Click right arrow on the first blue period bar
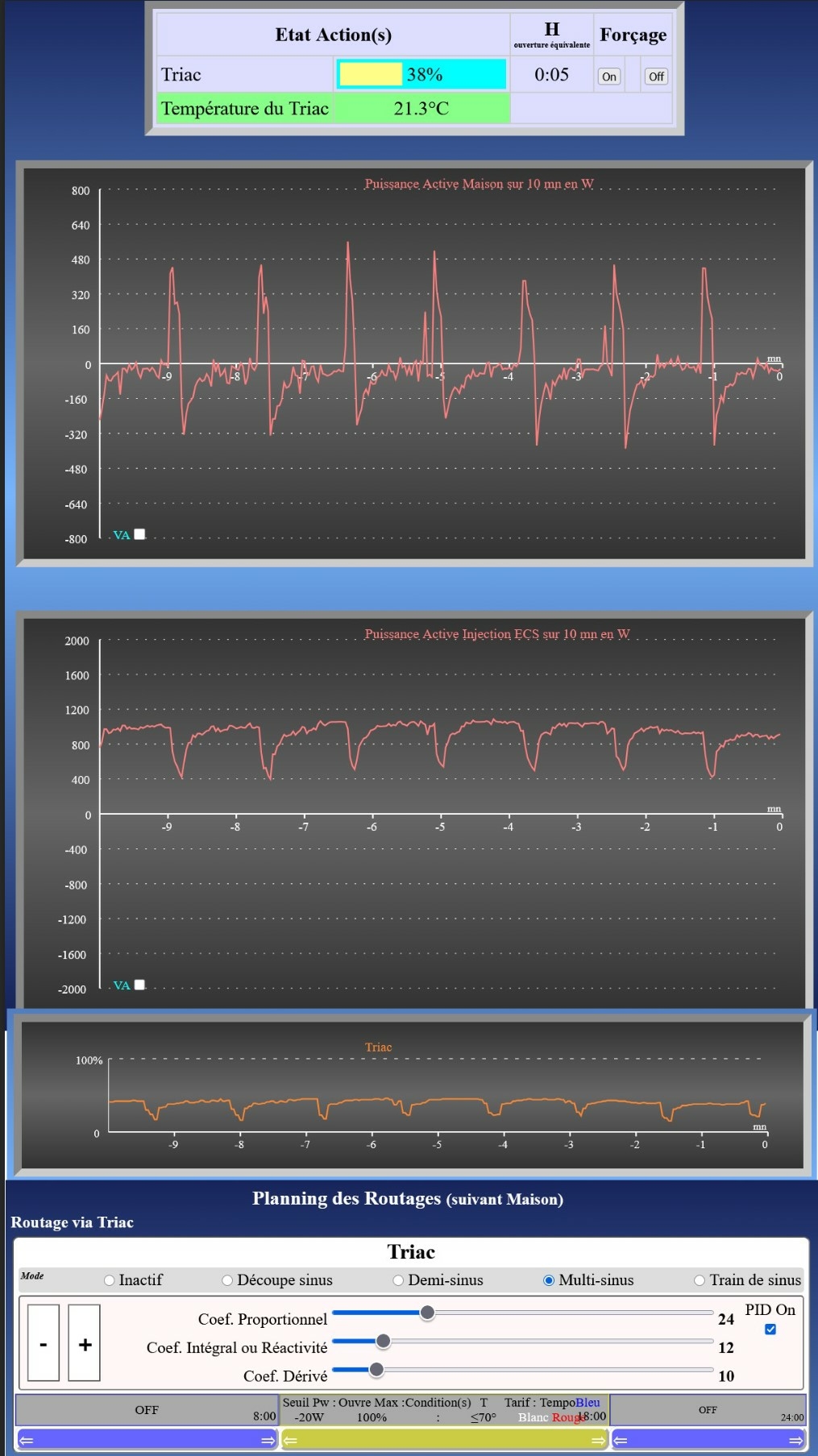The height and width of the screenshot is (1456, 818). coord(268,1440)
